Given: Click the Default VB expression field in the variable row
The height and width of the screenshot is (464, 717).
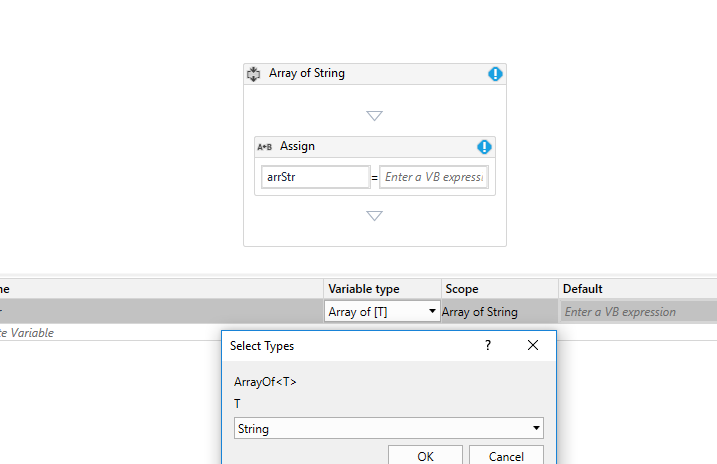Looking at the screenshot, I should [636, 312].
